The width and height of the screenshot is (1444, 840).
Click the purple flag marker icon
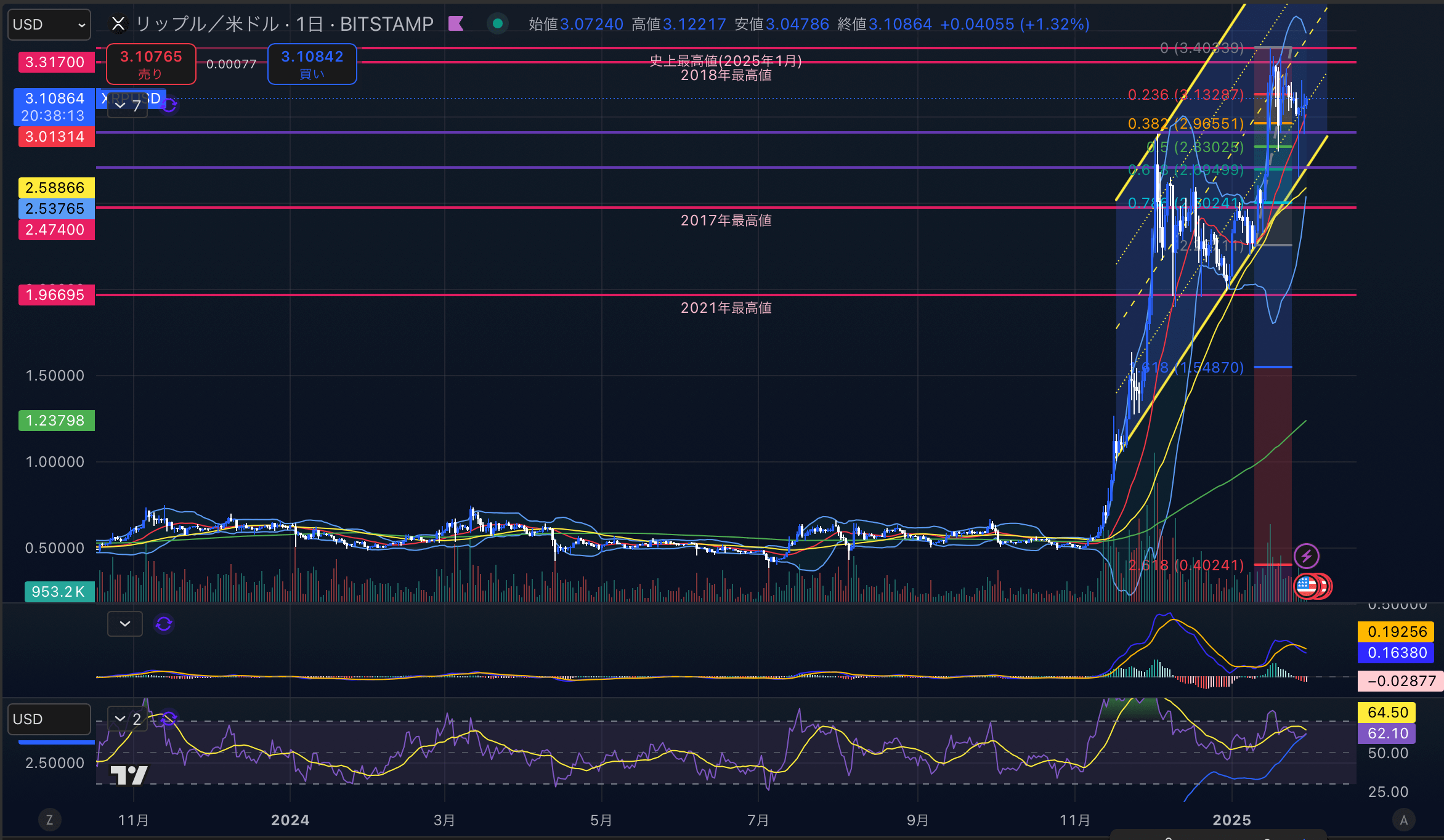pyautogui.click(x=456, y=24)
